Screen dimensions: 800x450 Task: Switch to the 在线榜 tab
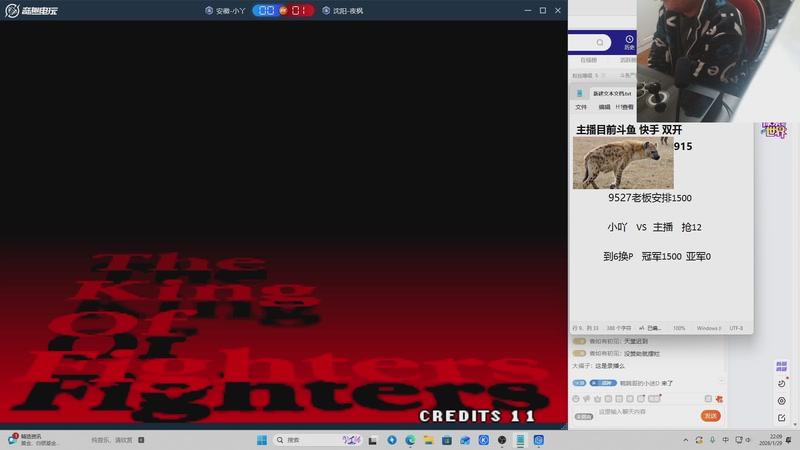(588, 60)
